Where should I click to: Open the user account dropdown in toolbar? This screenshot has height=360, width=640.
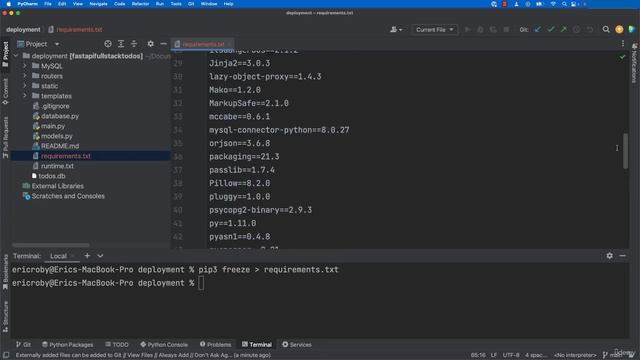click(396, 29)
